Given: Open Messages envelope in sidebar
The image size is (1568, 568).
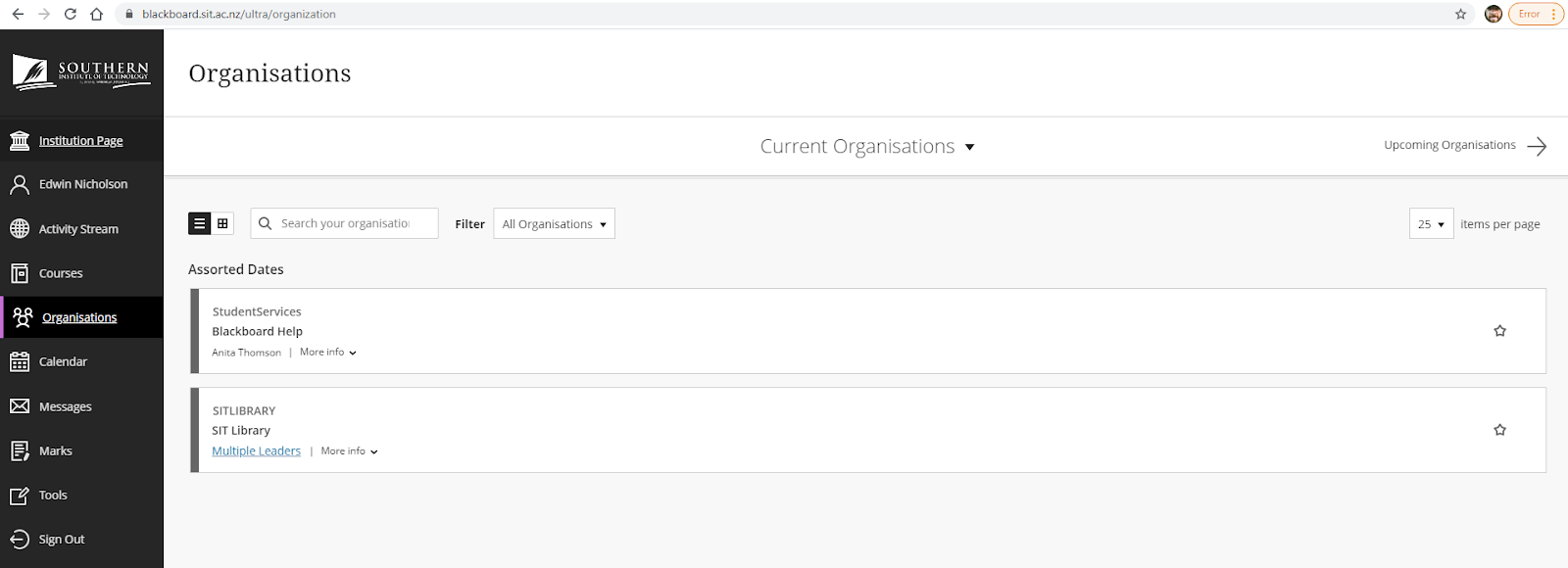Looking at the screenshot, I should click(x=20, y=405).
